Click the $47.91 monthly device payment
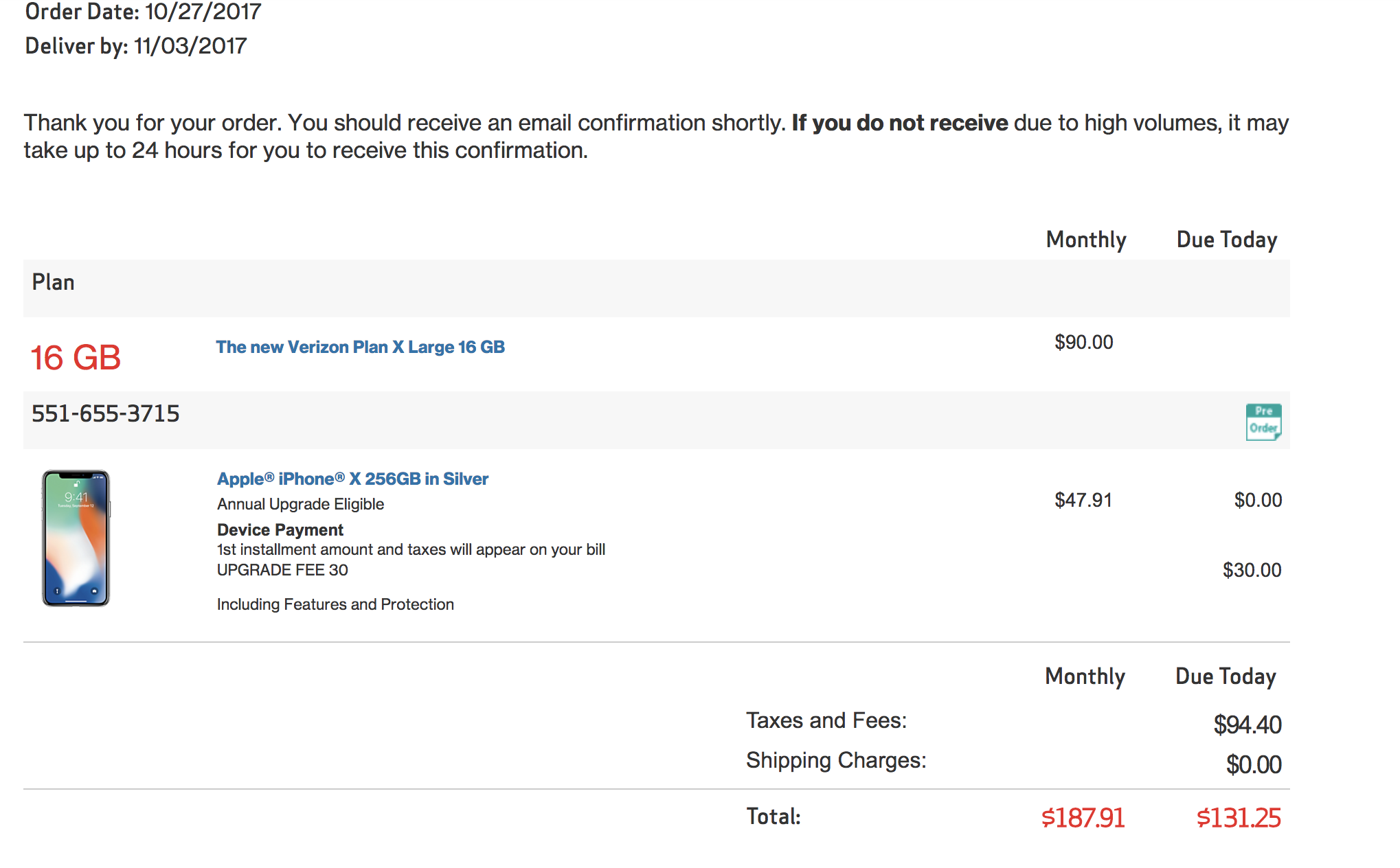 click(1083, 500)
